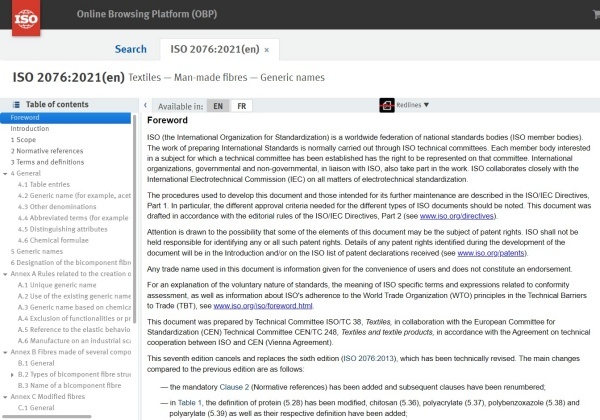Viewport: 600px width, 420px height.
Task: Go to 4.1 Table entries
Action: tap(44, 184)
